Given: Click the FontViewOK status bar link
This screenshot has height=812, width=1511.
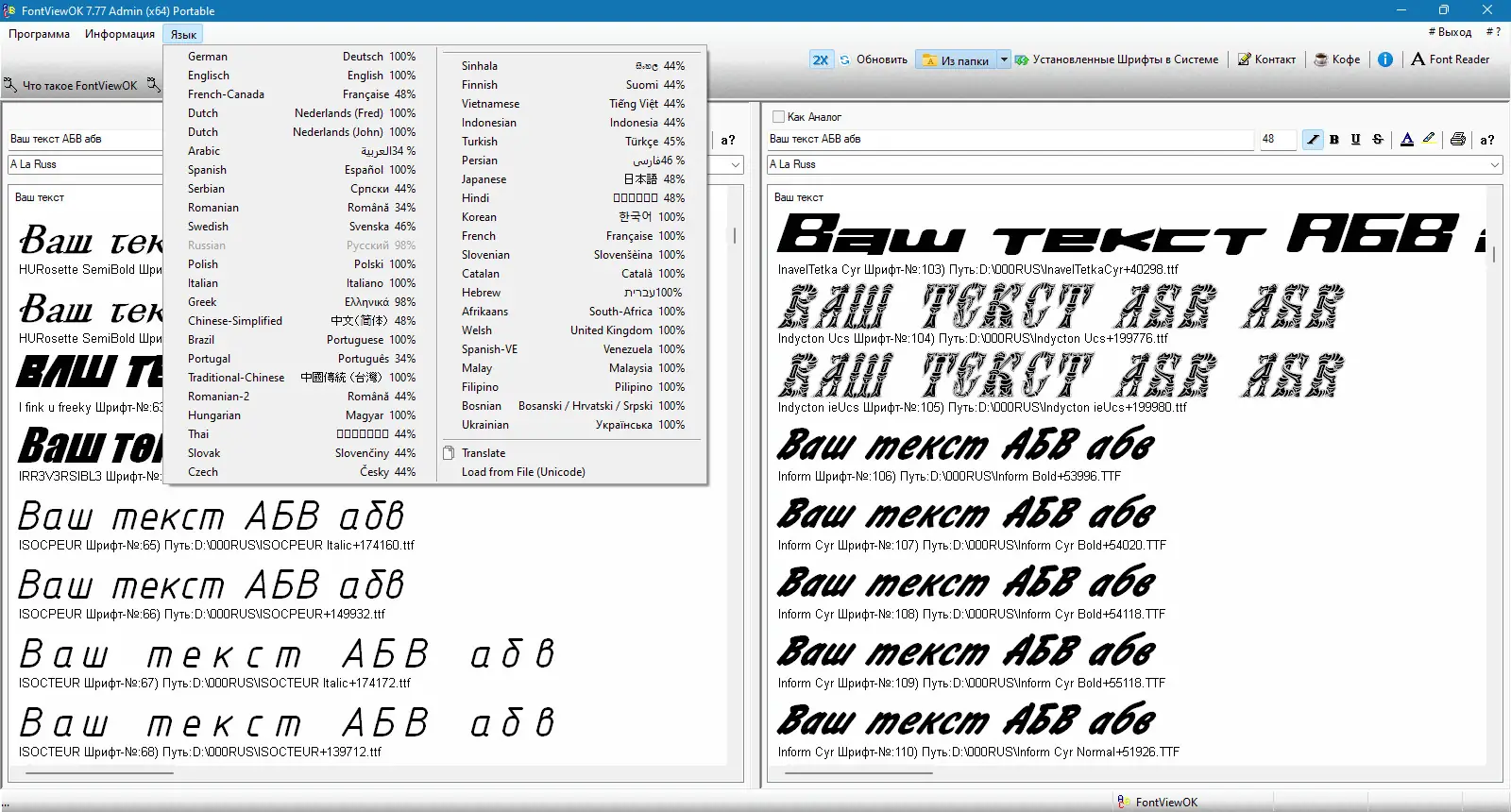Looking at the screenshot, I should tap(1158, 803).
